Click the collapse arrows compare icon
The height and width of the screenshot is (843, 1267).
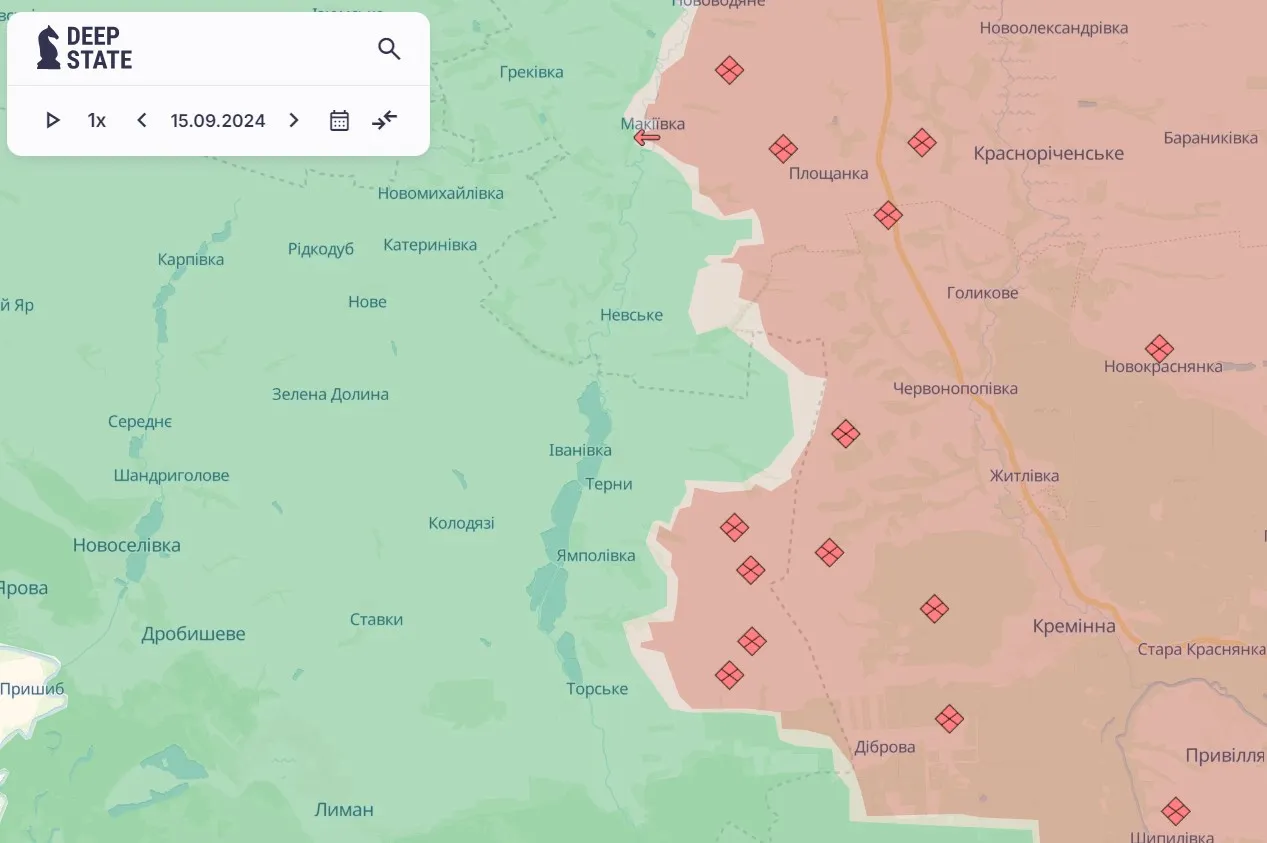tap(385, 121)
